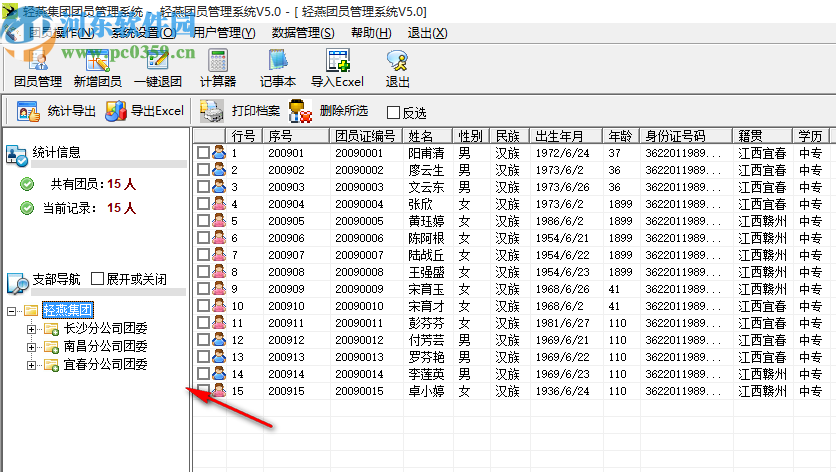
Task: Select the 轻燕集团 tree label
Action: pyautogui.click(x=68, y=310)
